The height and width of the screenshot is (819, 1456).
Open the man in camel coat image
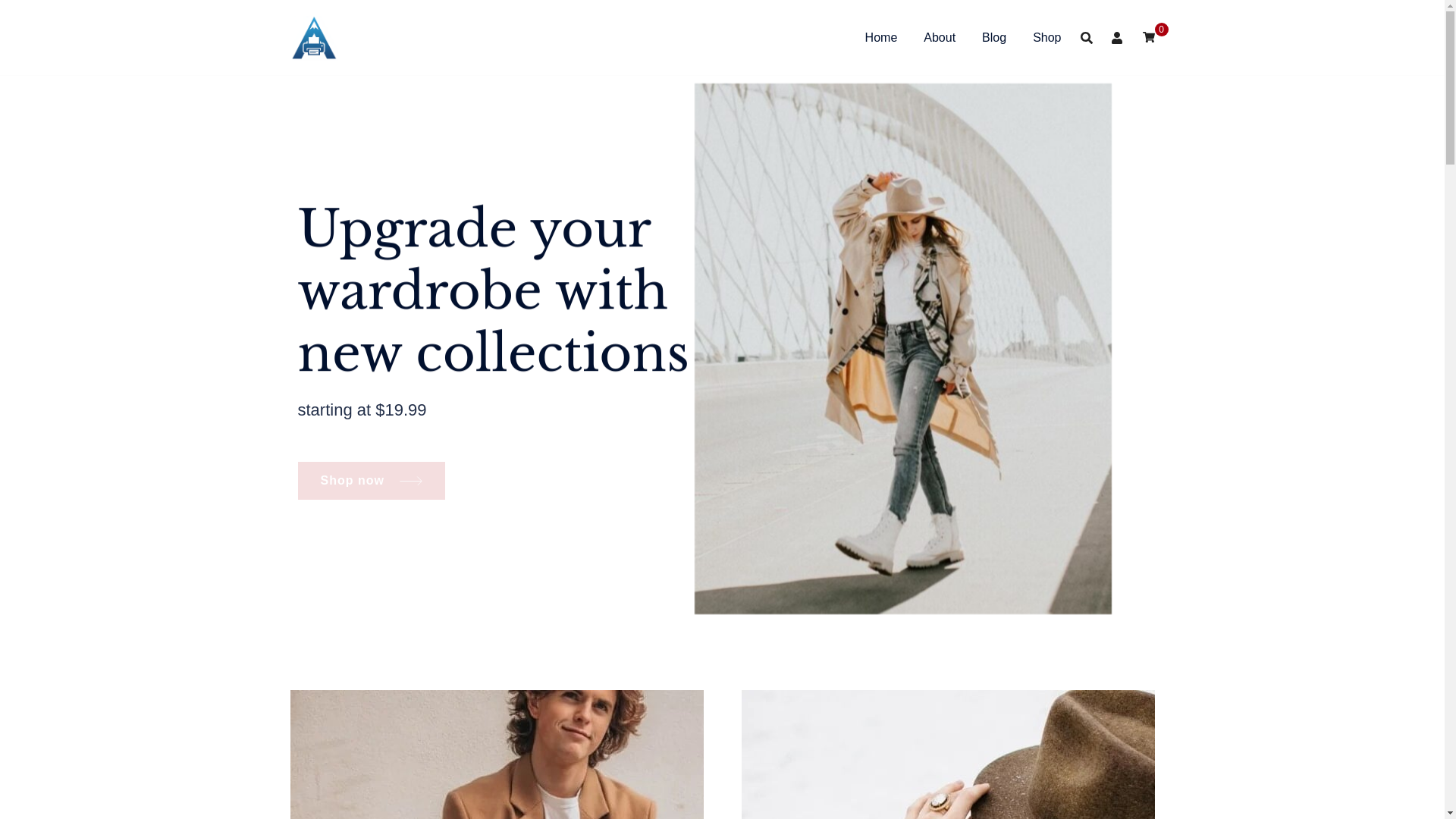click(x=497, y=755)
